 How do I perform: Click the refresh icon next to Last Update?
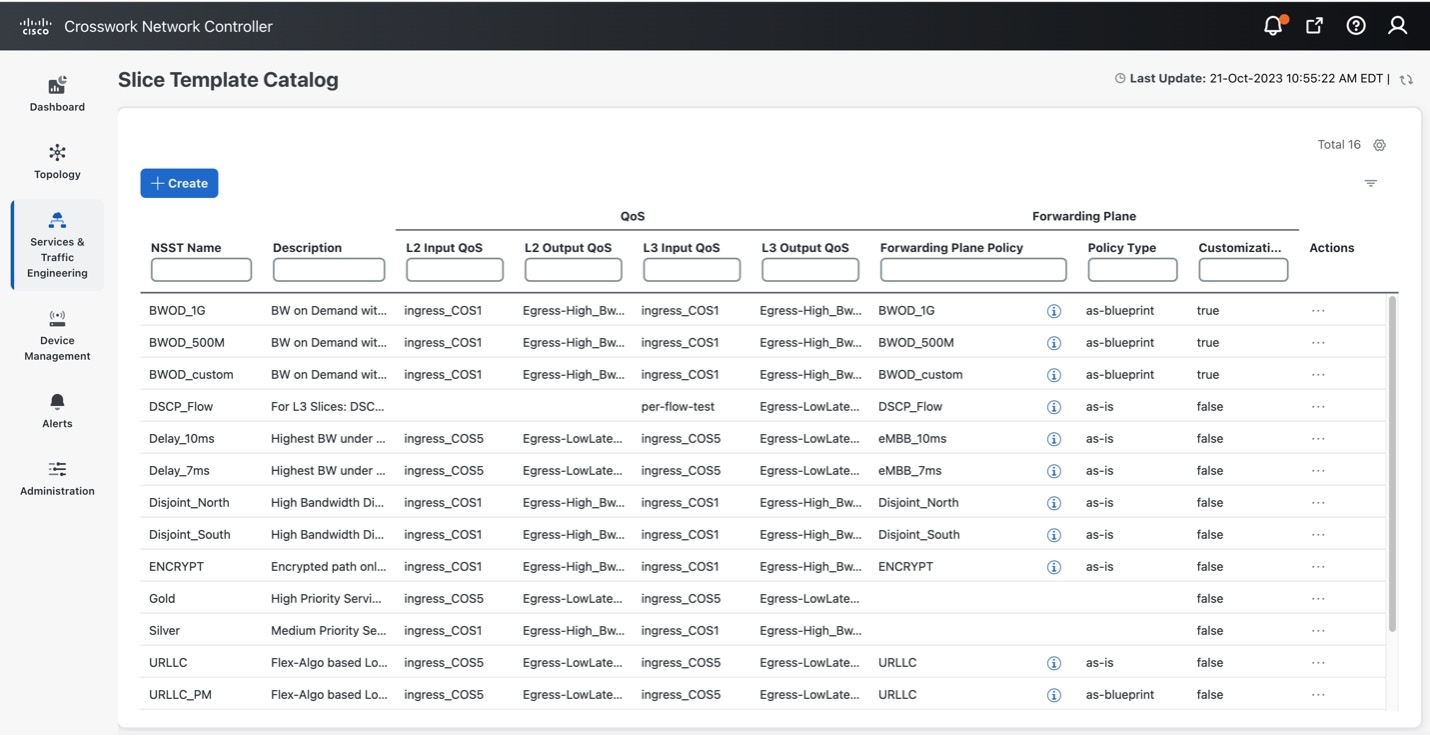pos(1406,78)
